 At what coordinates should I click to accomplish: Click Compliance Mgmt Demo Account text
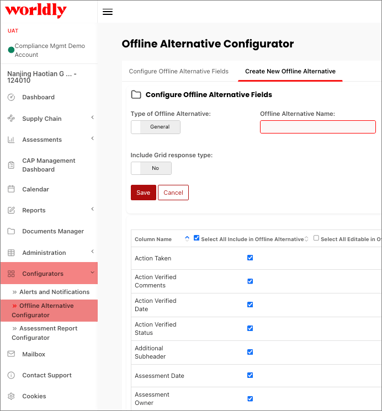coord(50,50)
